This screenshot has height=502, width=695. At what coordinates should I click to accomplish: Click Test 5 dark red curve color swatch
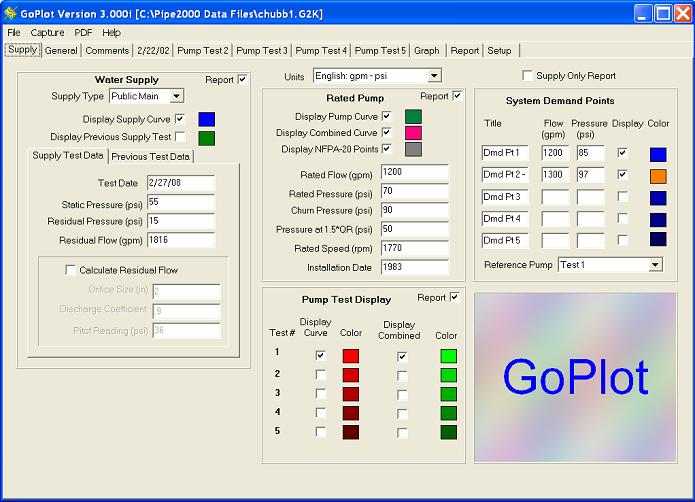[x=351, y=432]
